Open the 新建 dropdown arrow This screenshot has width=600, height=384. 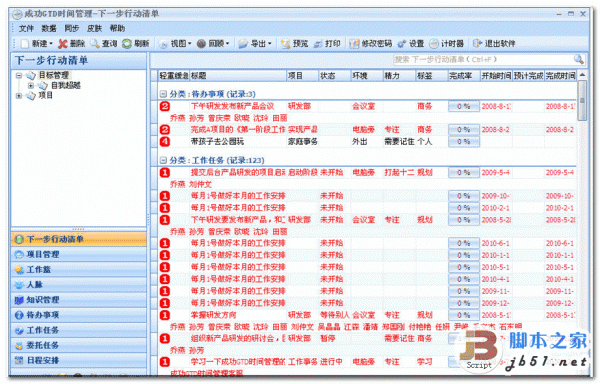[x=51, y=44]
